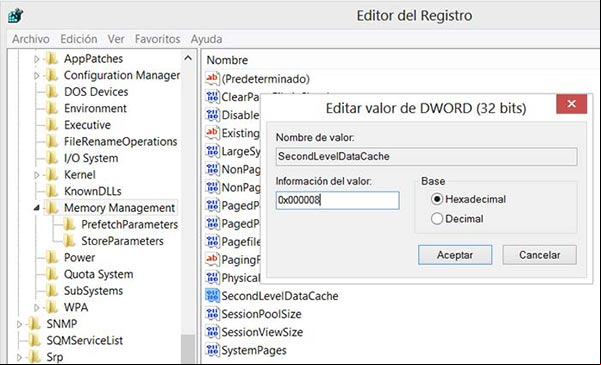Select the Srp tree item
The height and width of the screenshot is (365, 601).
click(55, 357)
